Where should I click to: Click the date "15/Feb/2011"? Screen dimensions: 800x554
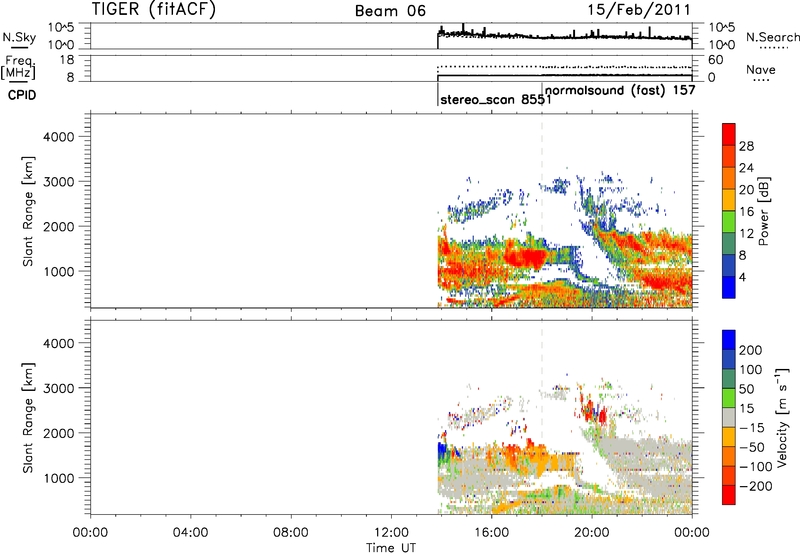click(639, 10)
